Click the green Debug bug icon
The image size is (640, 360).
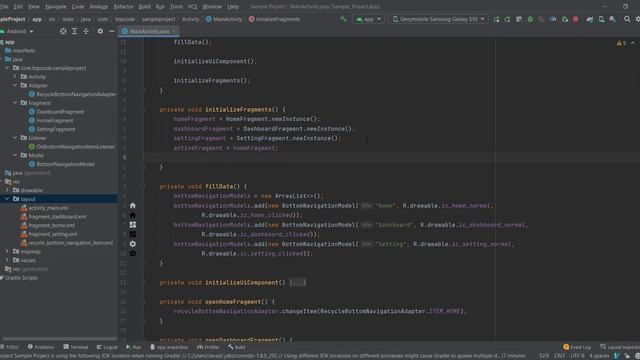pyautogui.click(x=530, y=19)
